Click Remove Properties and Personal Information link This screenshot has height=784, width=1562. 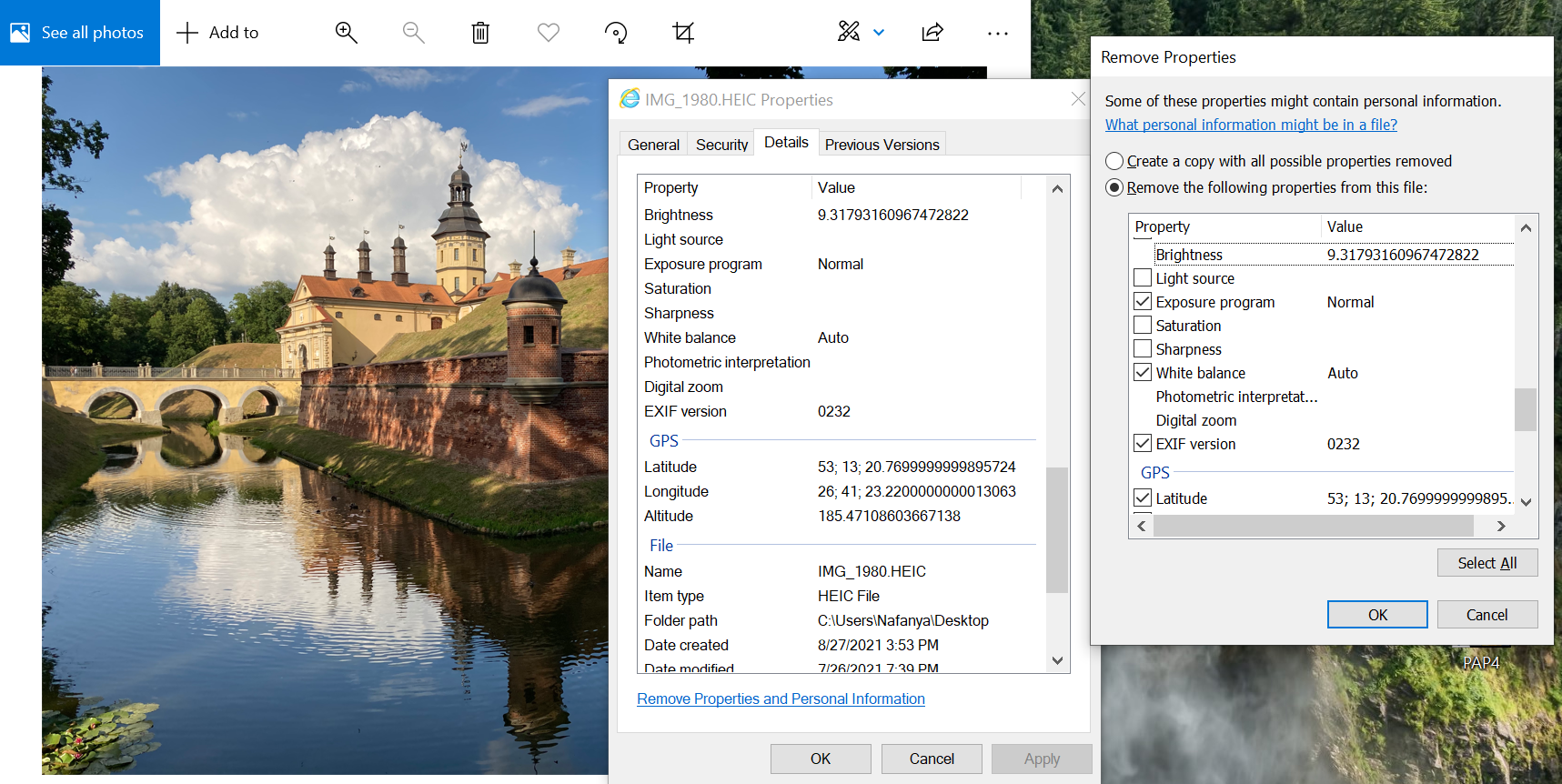point(781,699)
